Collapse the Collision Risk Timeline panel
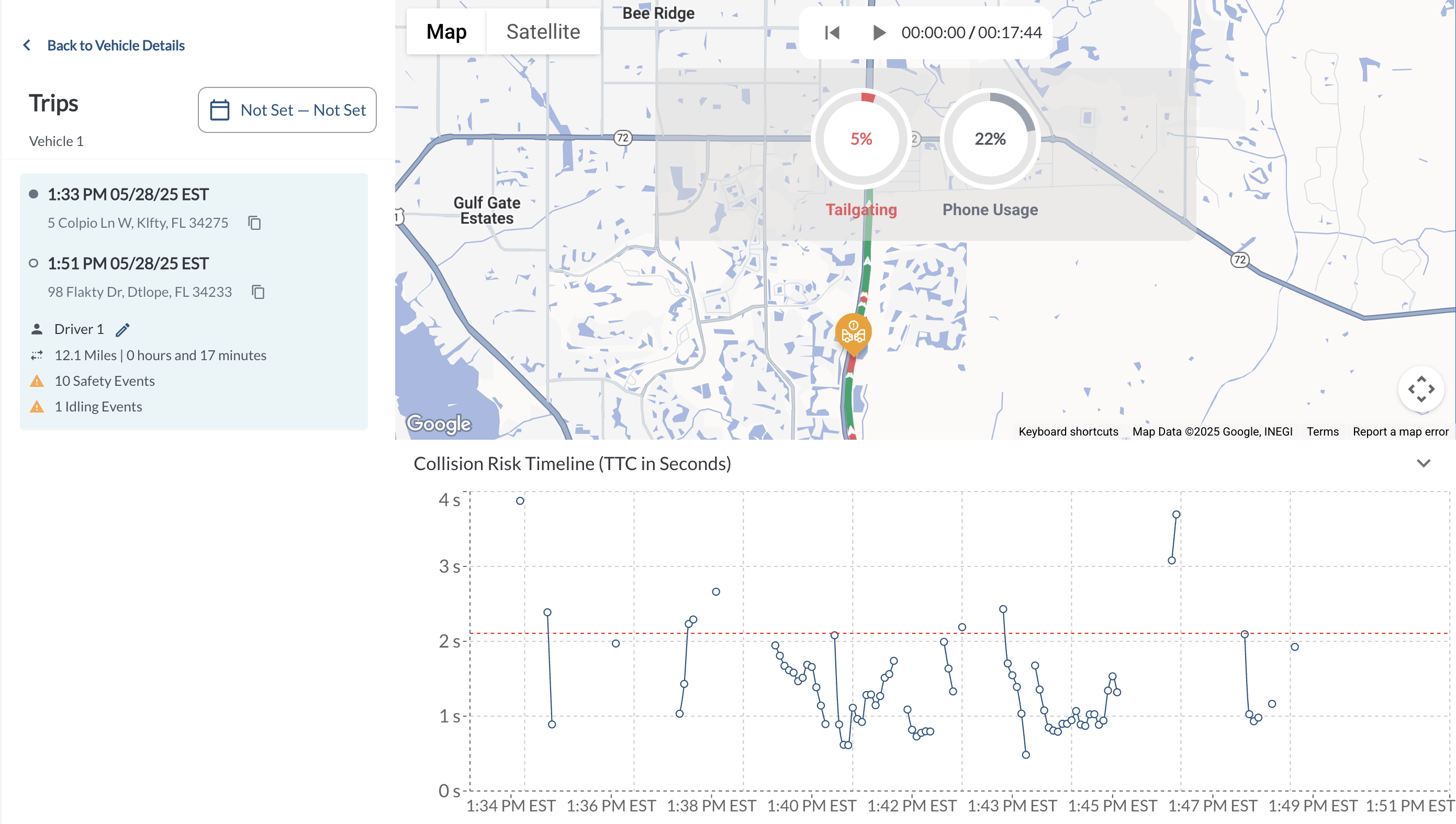Viewport: 1456px width, 824px height. (x=1423, y=463)
